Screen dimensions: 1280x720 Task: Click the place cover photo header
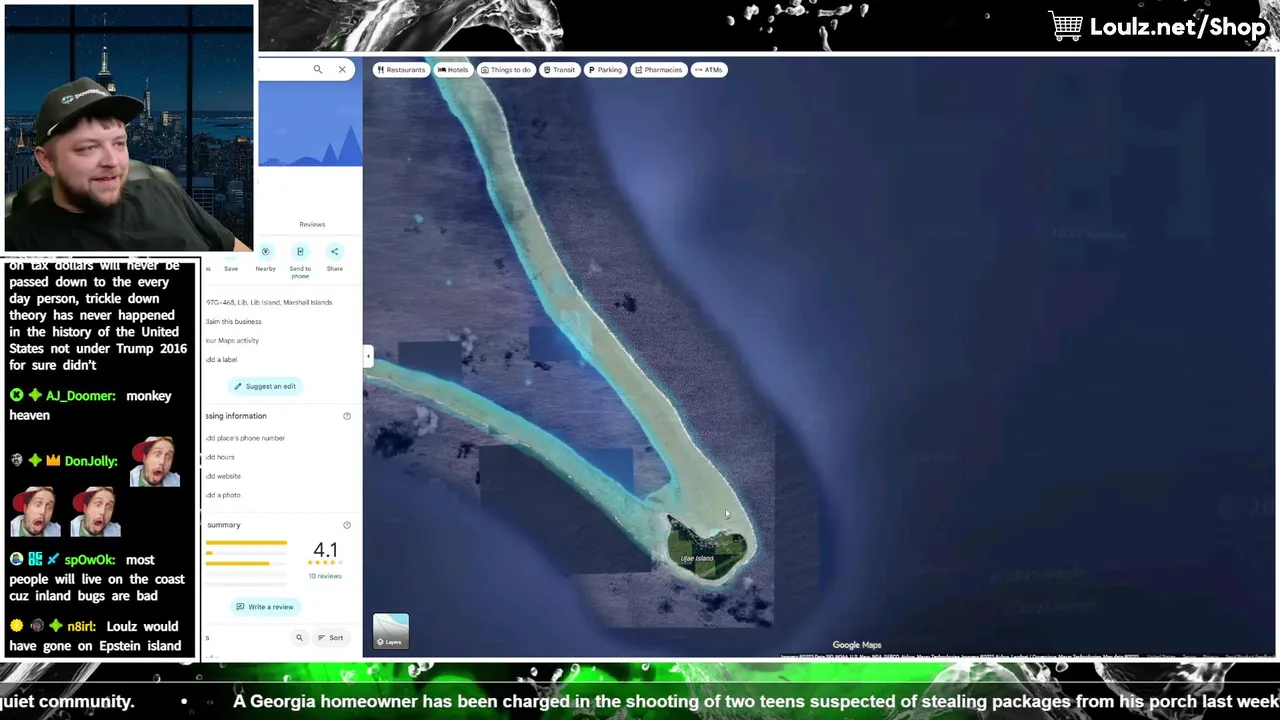tap(310, 124)
